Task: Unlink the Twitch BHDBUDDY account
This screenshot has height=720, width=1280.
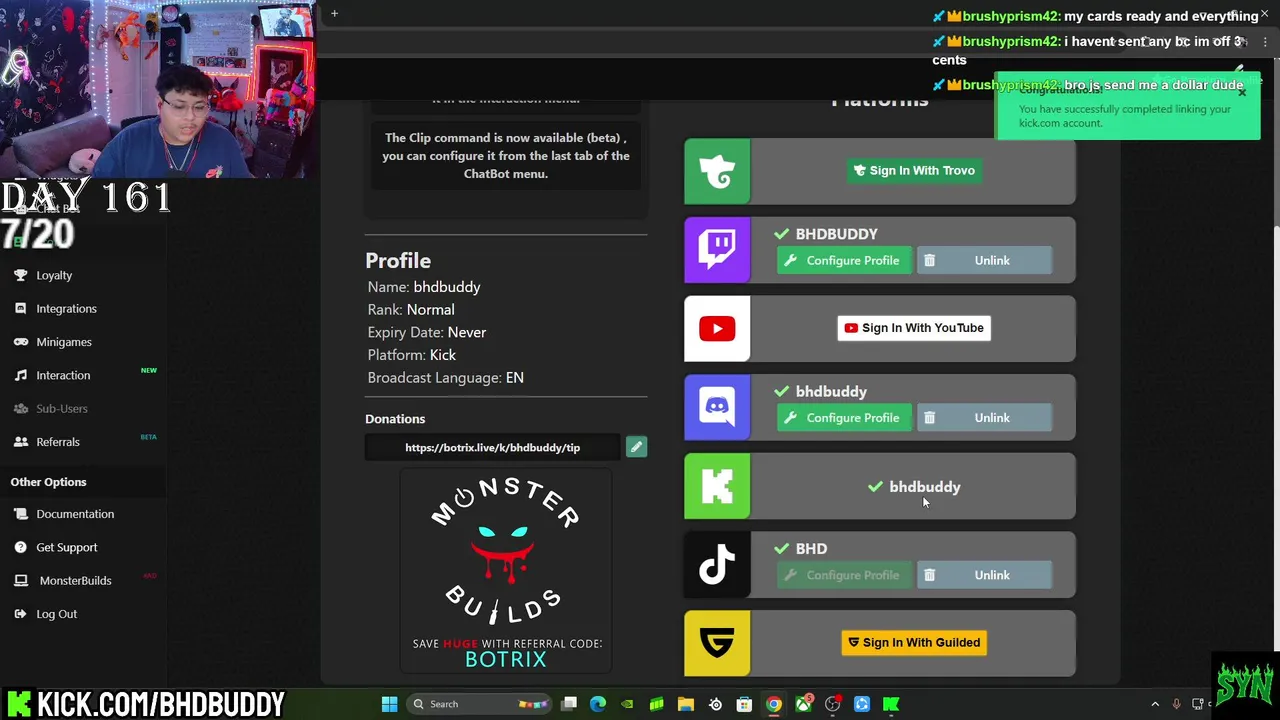Action: pos(984,260)
